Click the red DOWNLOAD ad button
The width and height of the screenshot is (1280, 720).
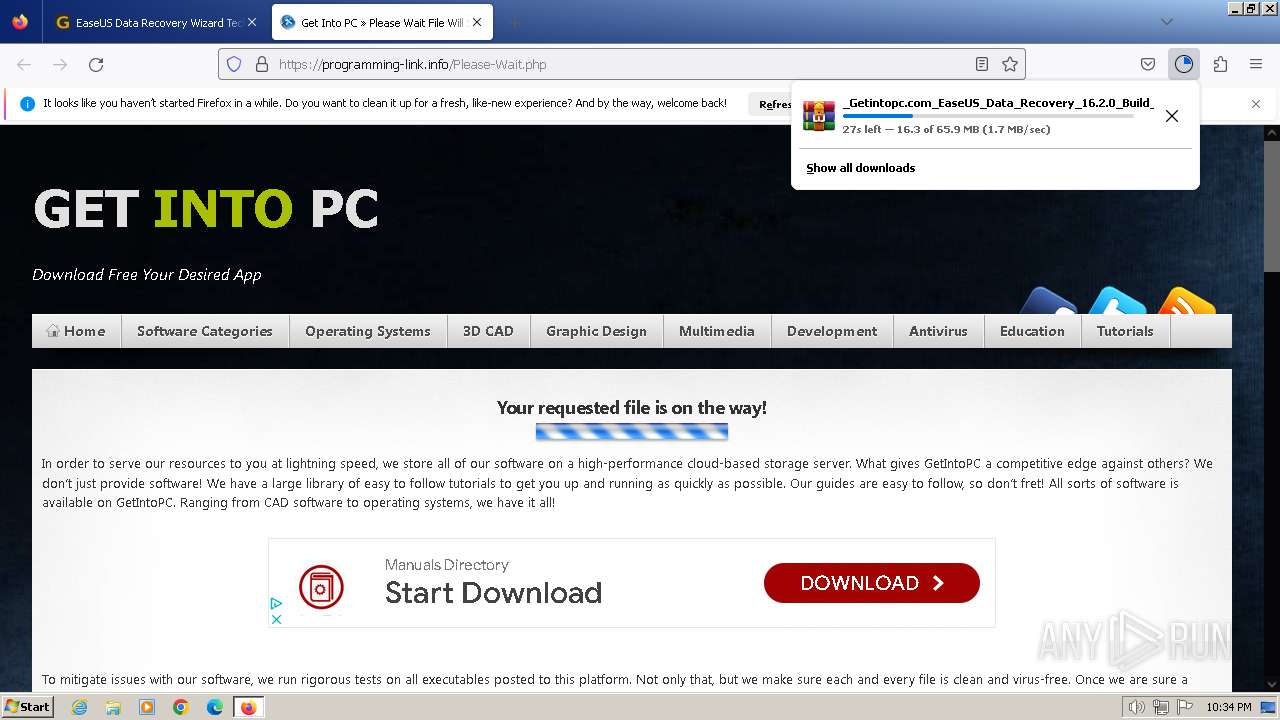pos(872,583)
